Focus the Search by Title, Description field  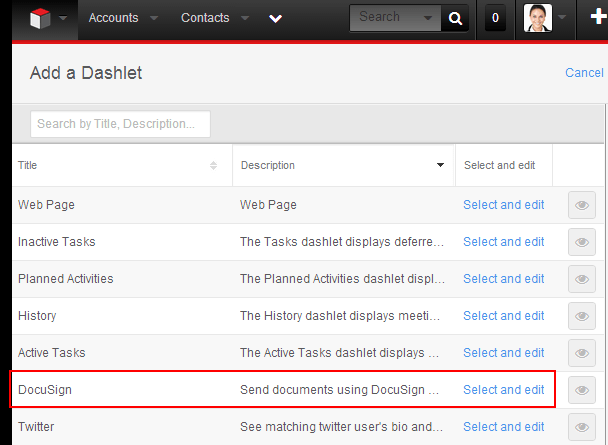pos(120,124)
